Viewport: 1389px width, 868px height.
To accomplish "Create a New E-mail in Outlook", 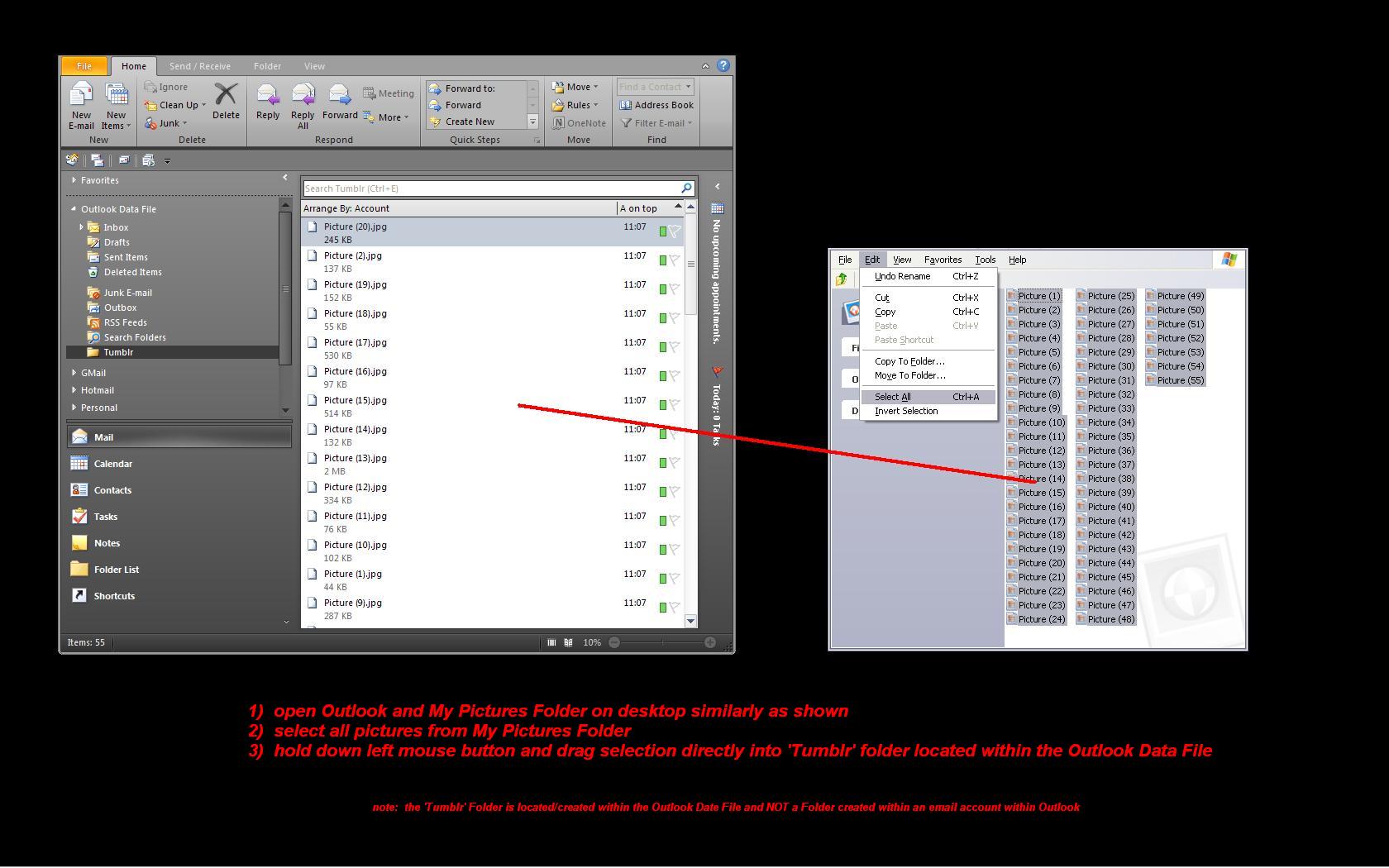I will [x=81, y=106].
